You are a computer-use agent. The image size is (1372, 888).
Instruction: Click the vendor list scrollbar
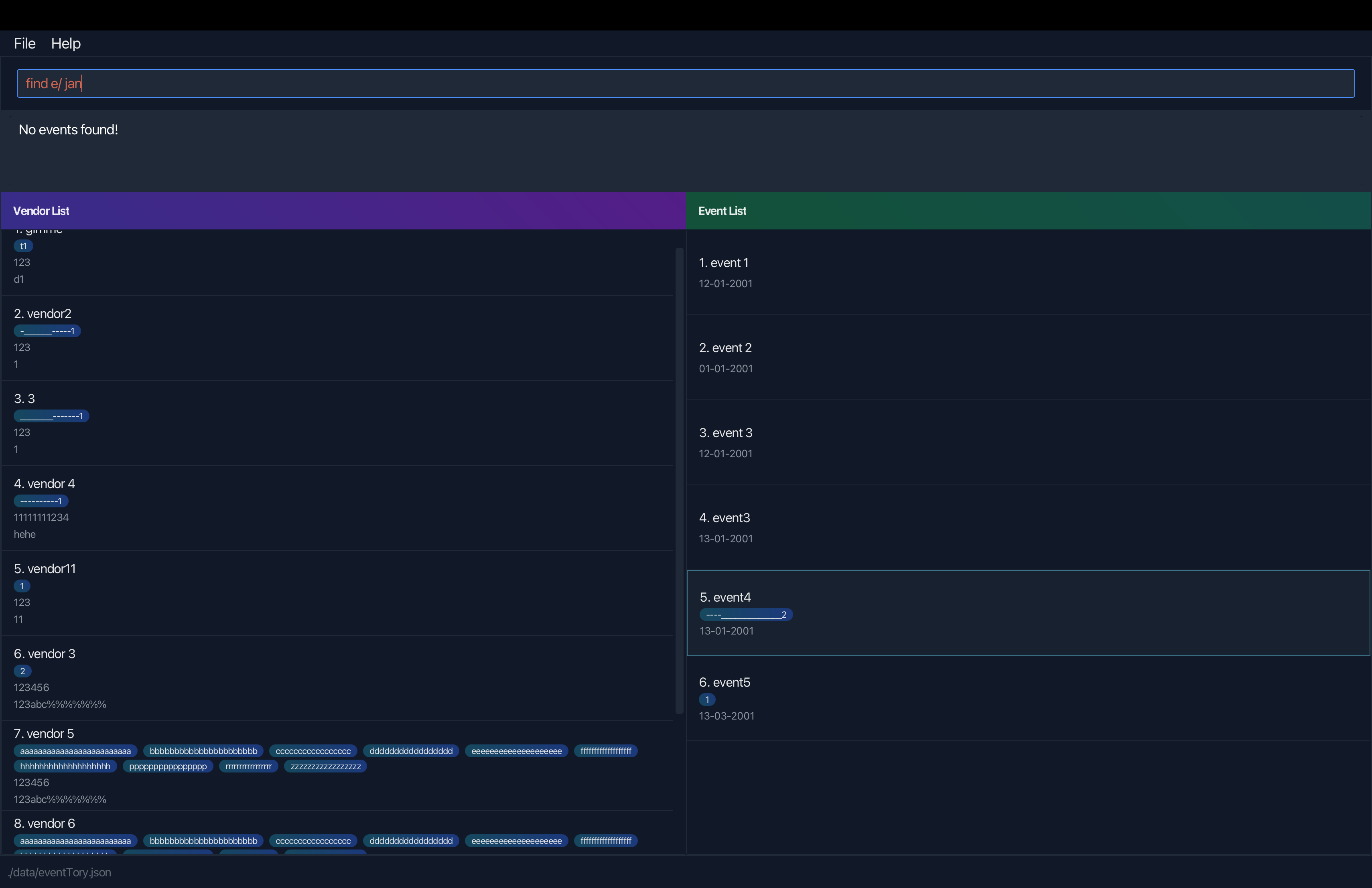[x=679, y=480]
